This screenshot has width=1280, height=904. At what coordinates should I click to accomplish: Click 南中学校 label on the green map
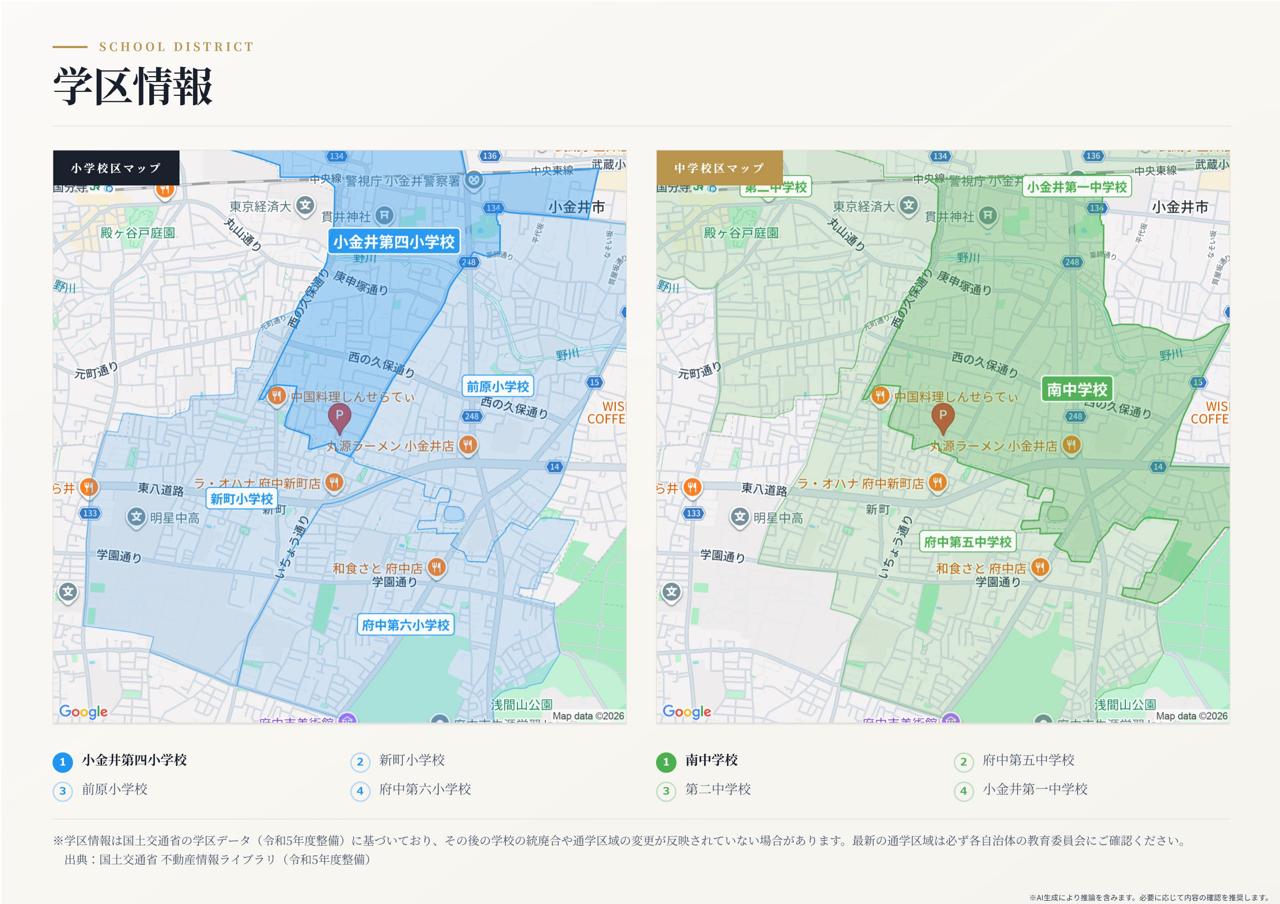tap(1077, 389)
